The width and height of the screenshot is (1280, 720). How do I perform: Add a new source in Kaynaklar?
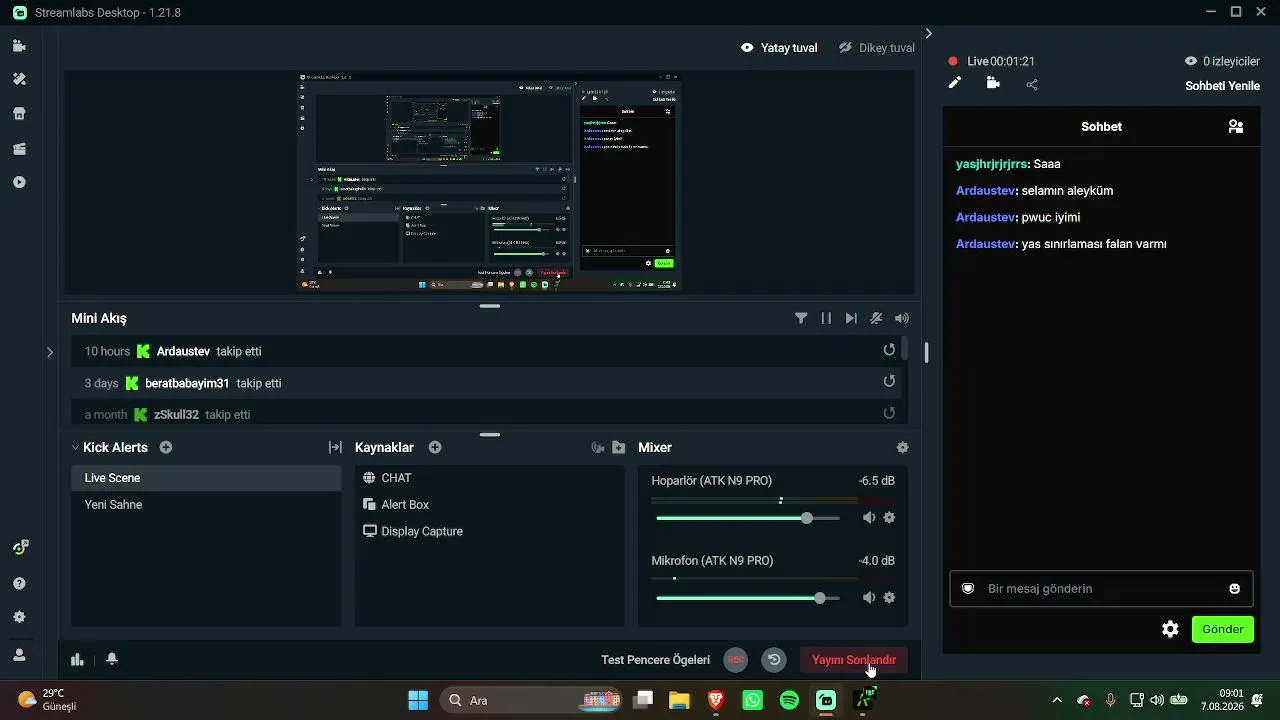tap(435, 447)
